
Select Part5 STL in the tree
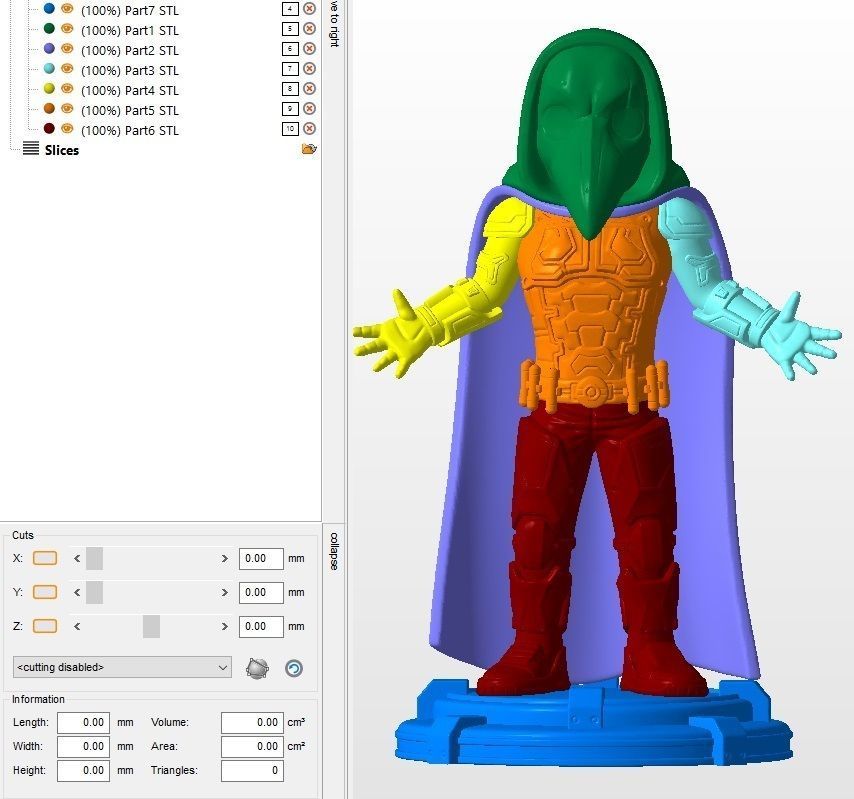pyautogui.click(x=130, y=111)
